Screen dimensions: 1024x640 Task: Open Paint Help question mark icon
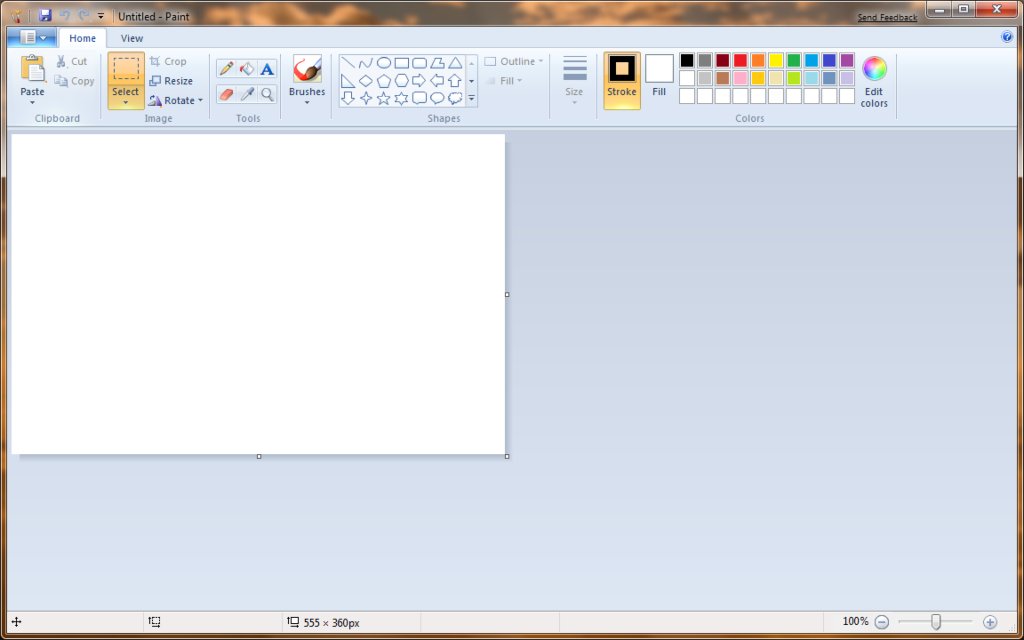pyautogui.click(x=1007, y=37)
